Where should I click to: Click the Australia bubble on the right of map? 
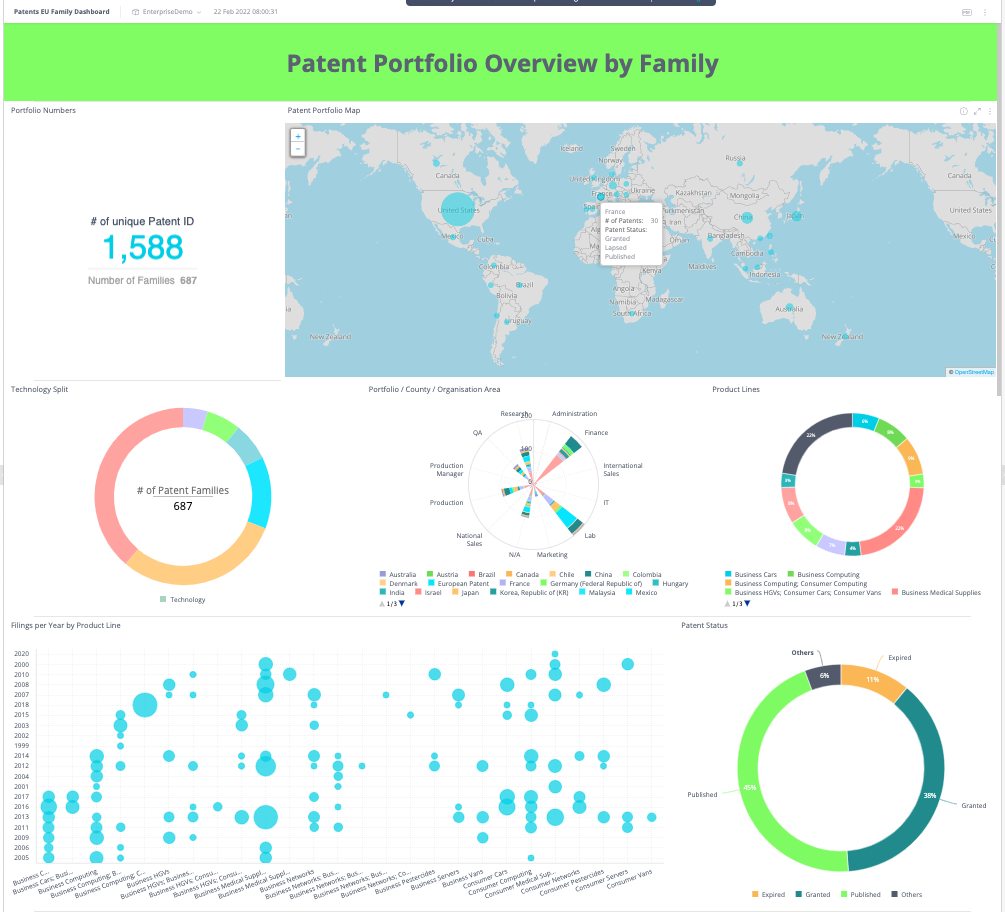[x=789, y=307]
